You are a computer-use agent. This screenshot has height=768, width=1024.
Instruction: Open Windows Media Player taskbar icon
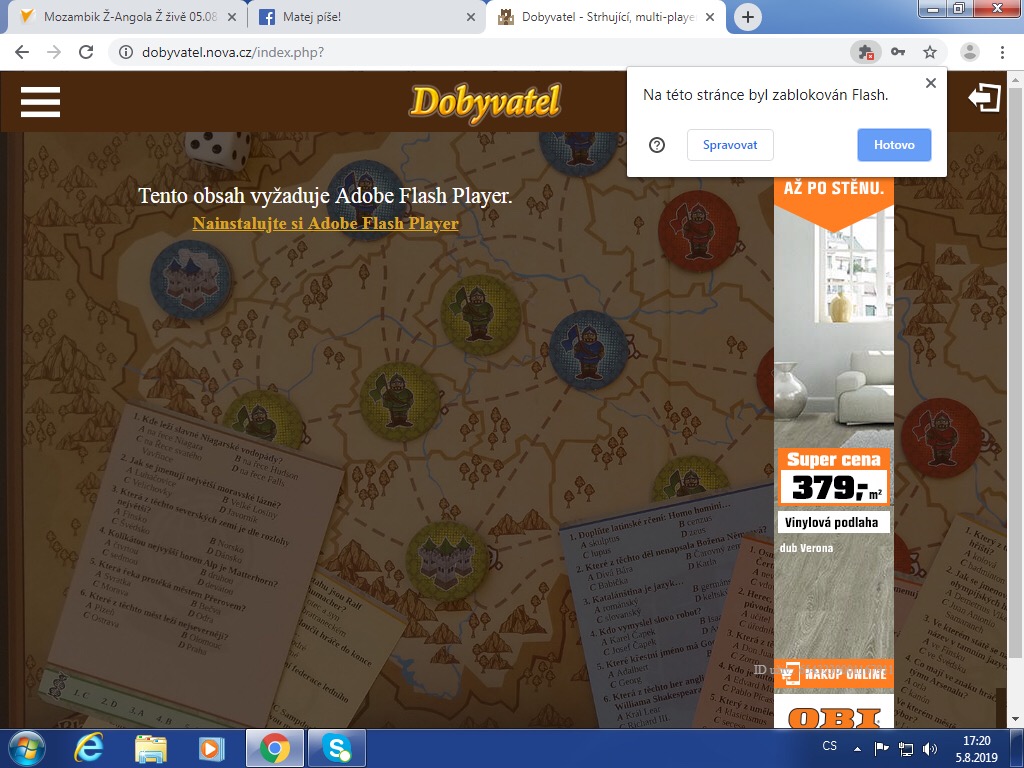tap(211, 748)
